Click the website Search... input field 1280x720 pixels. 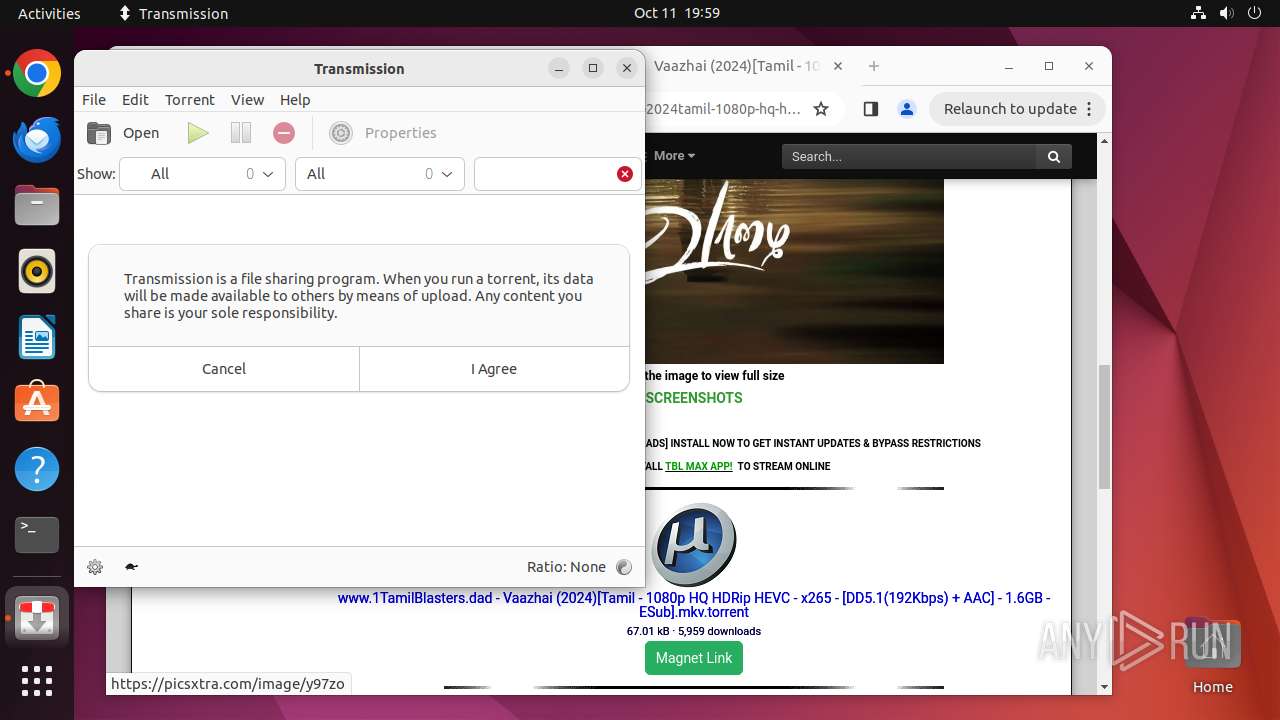[x=909, y=156]
